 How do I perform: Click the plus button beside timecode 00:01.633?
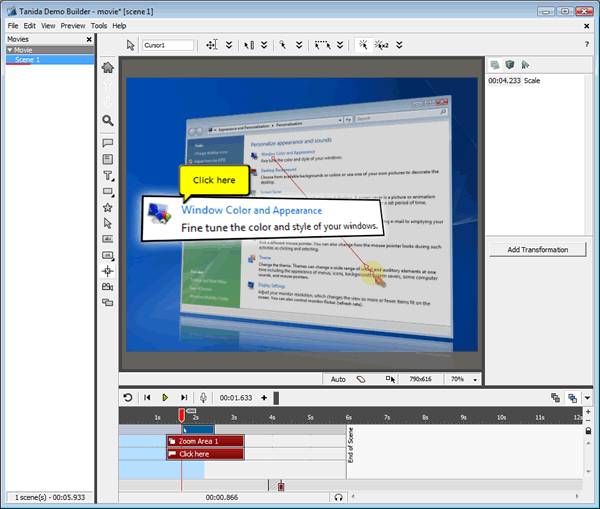click(264, 398)
